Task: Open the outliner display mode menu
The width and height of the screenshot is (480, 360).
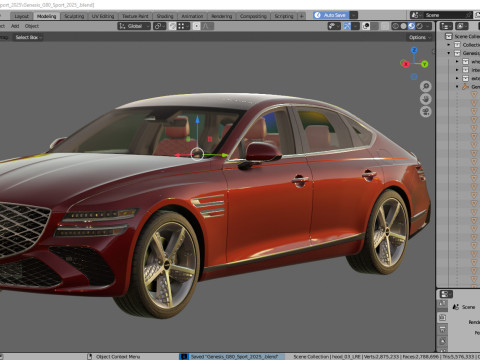Action: click(446, 26)
